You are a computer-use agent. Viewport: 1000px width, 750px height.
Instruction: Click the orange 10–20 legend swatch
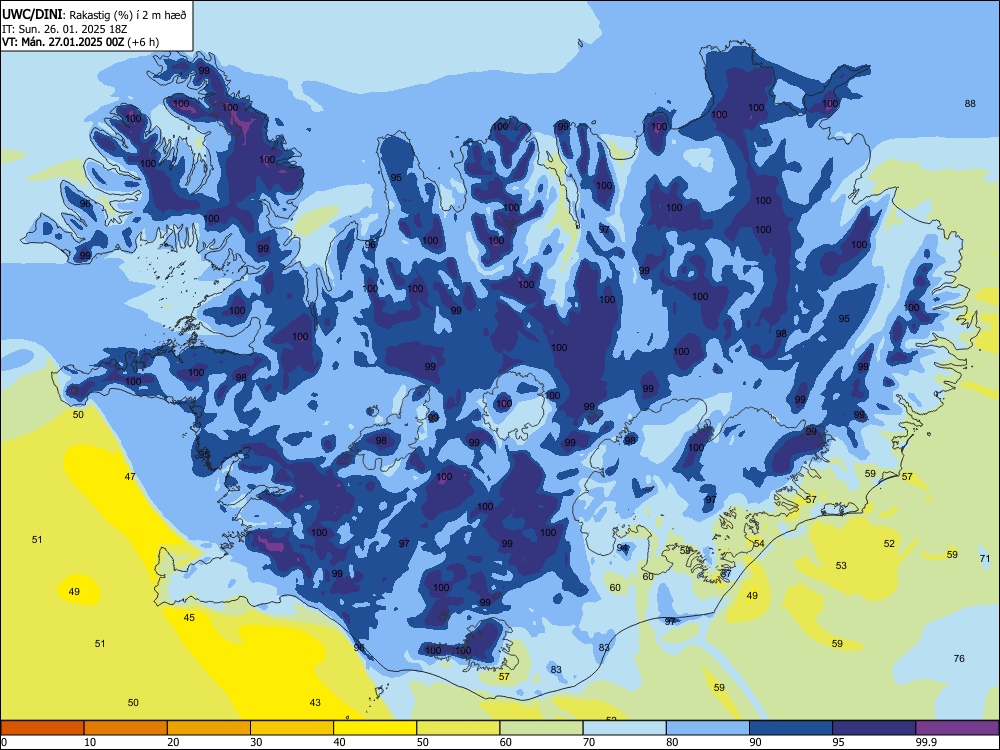[126, 728]
